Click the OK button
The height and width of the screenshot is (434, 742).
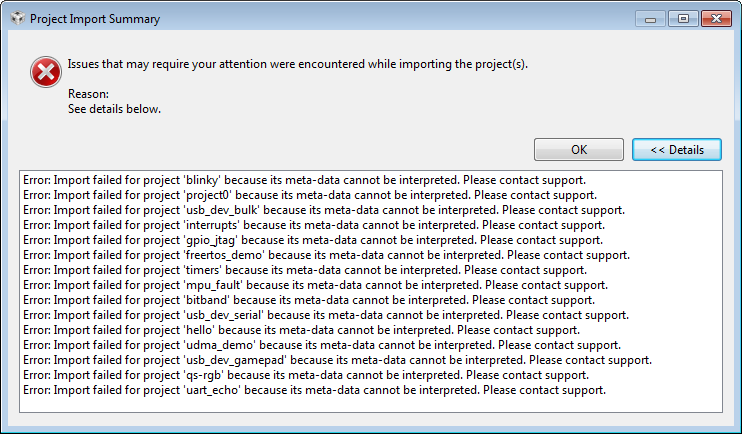pyautogui.click(x=578, y=150)
